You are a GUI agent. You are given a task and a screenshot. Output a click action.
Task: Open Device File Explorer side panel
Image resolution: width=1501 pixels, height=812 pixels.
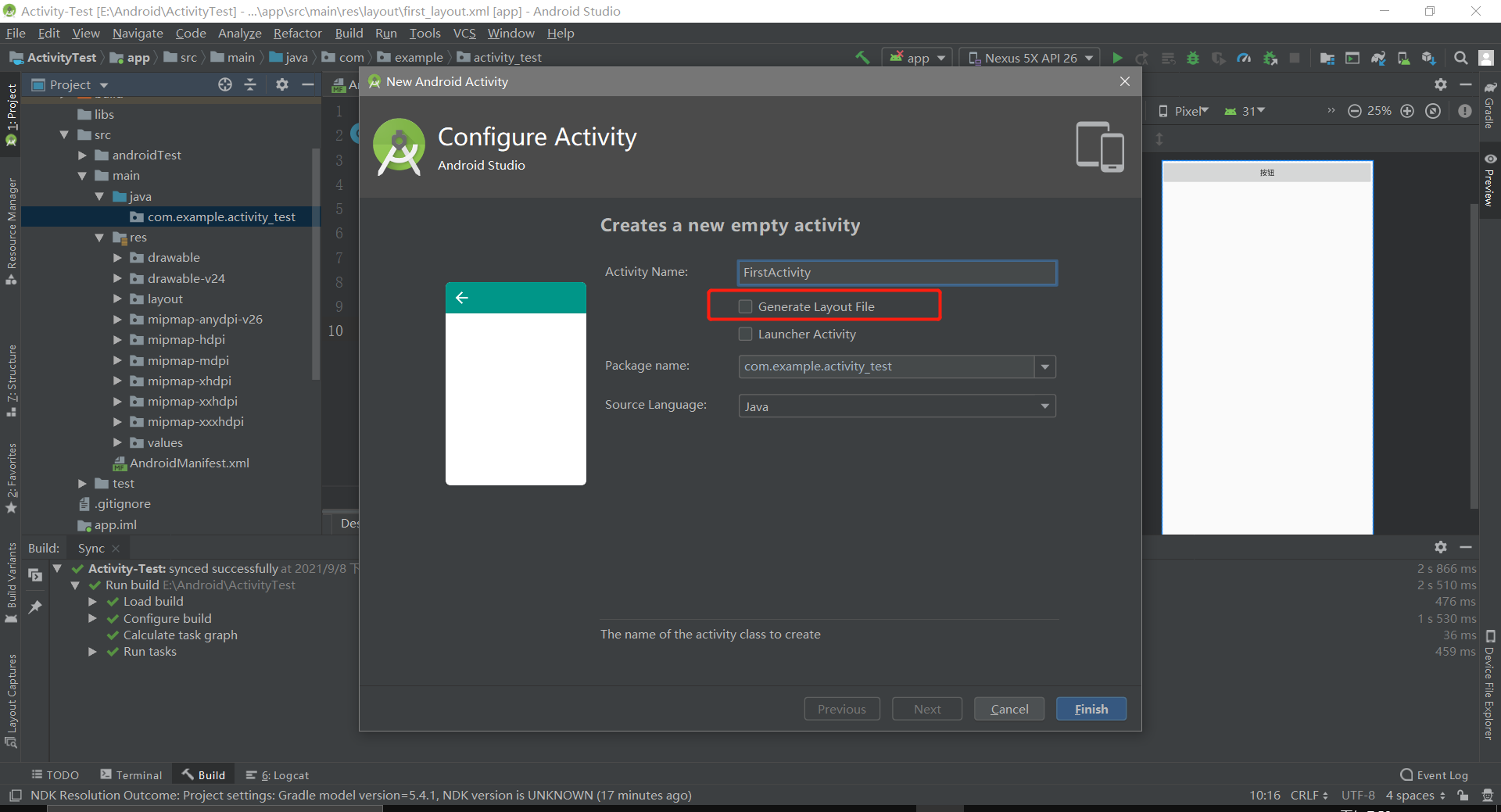[x=1490, y=685]
